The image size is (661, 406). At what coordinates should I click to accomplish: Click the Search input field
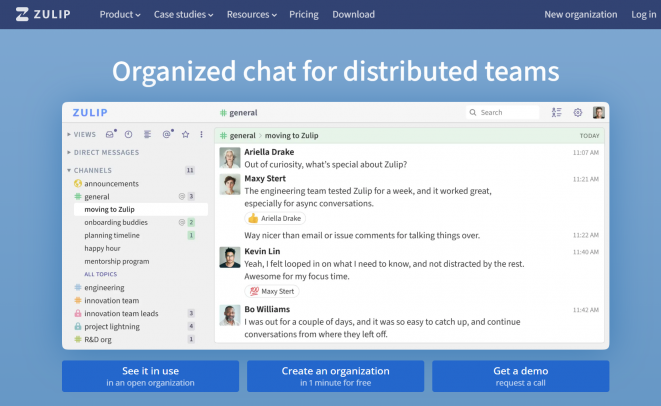pos(503,113)
